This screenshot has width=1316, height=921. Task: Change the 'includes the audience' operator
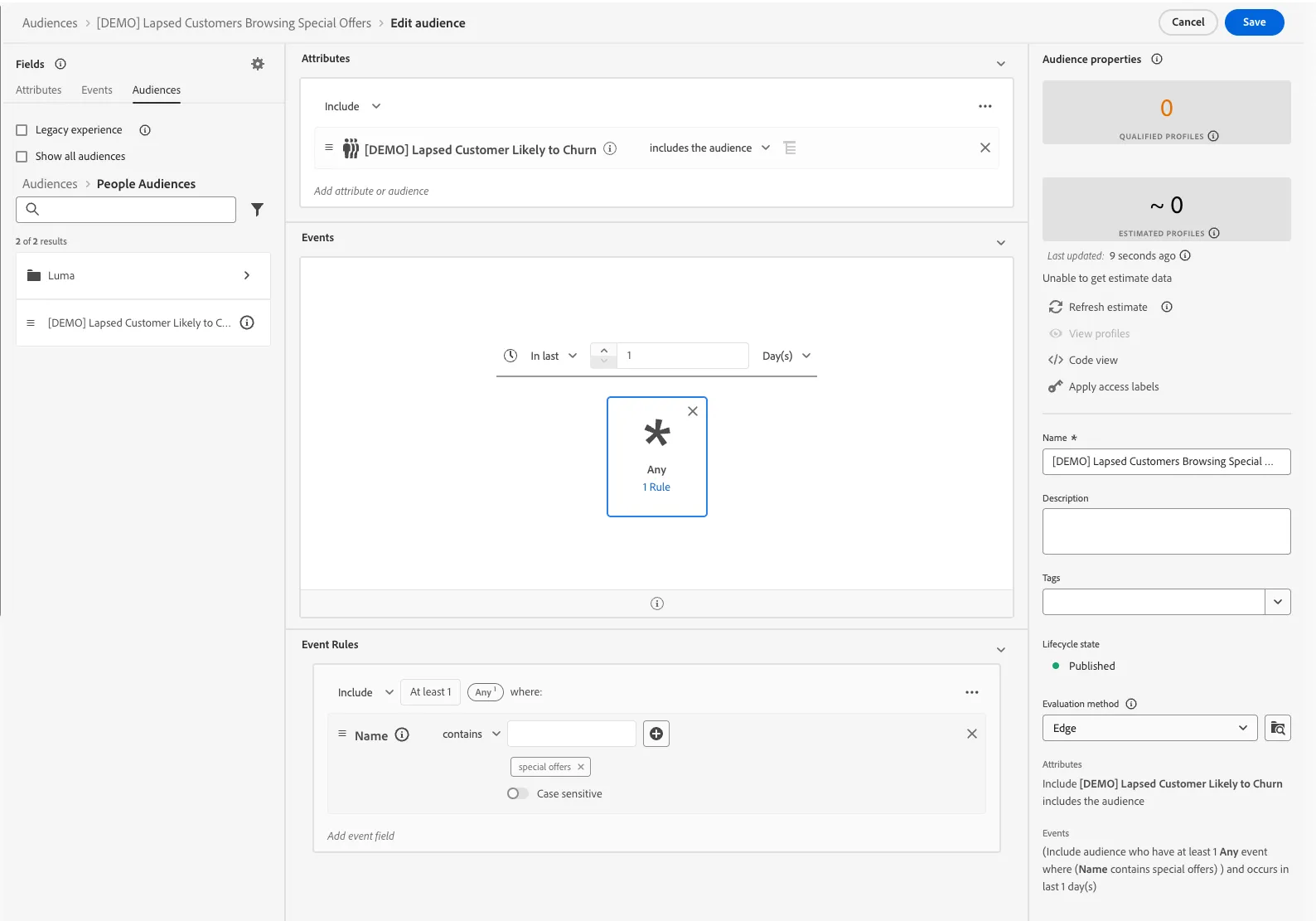[x=709, y=148]
